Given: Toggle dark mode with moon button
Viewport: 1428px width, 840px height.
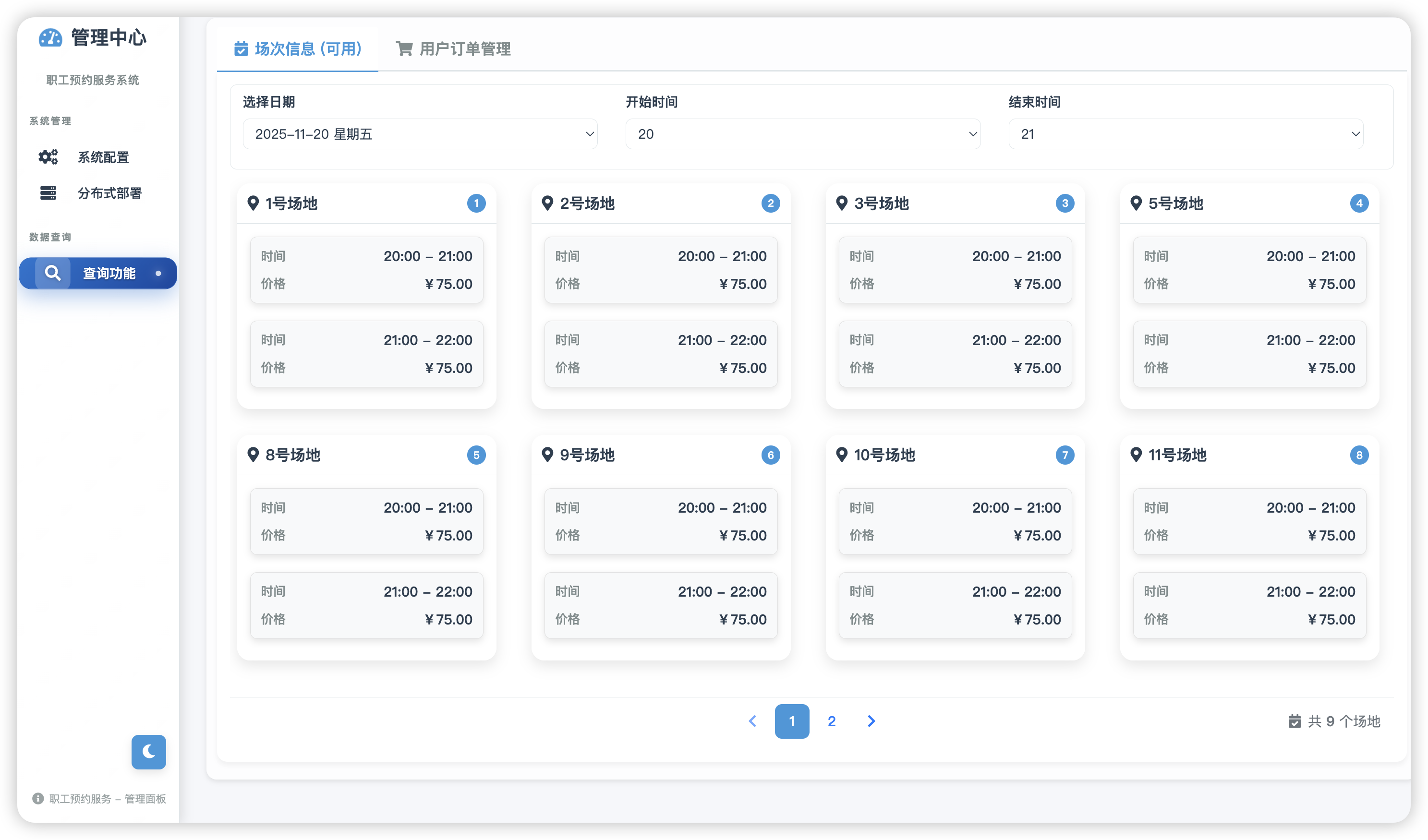Looking at the screenshot, I should tap(148, 752).
